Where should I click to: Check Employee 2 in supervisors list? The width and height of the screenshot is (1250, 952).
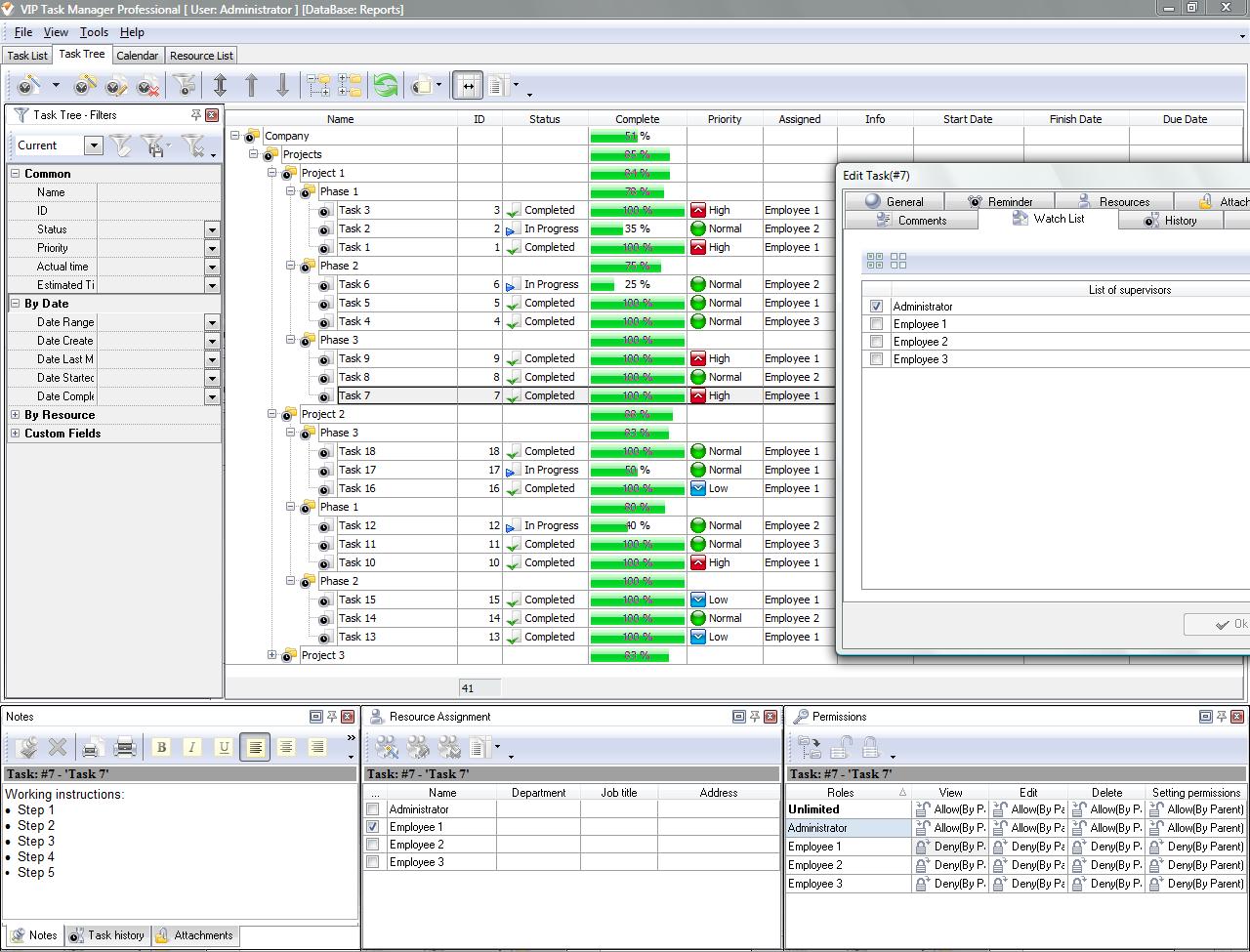(x=876, y=342)
